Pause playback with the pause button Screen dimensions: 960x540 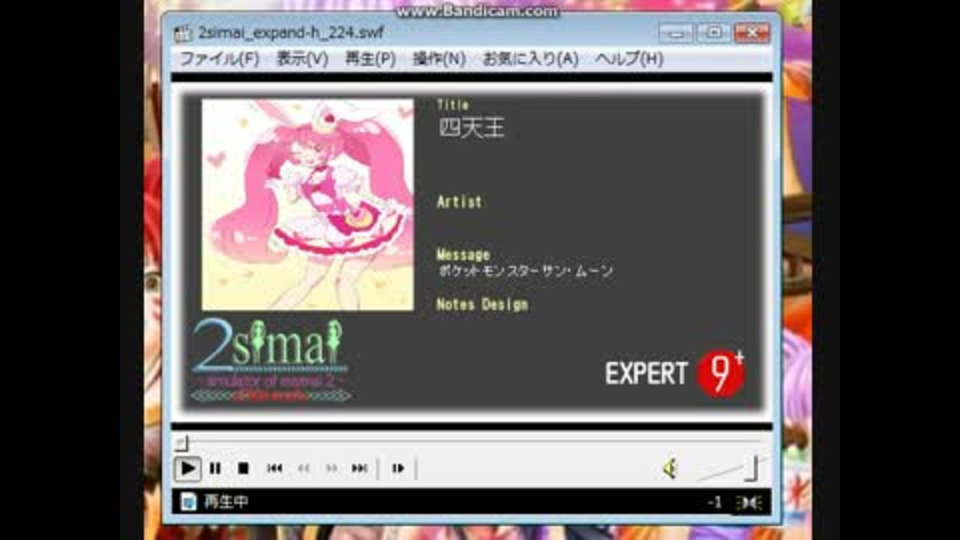coord(215,468)
